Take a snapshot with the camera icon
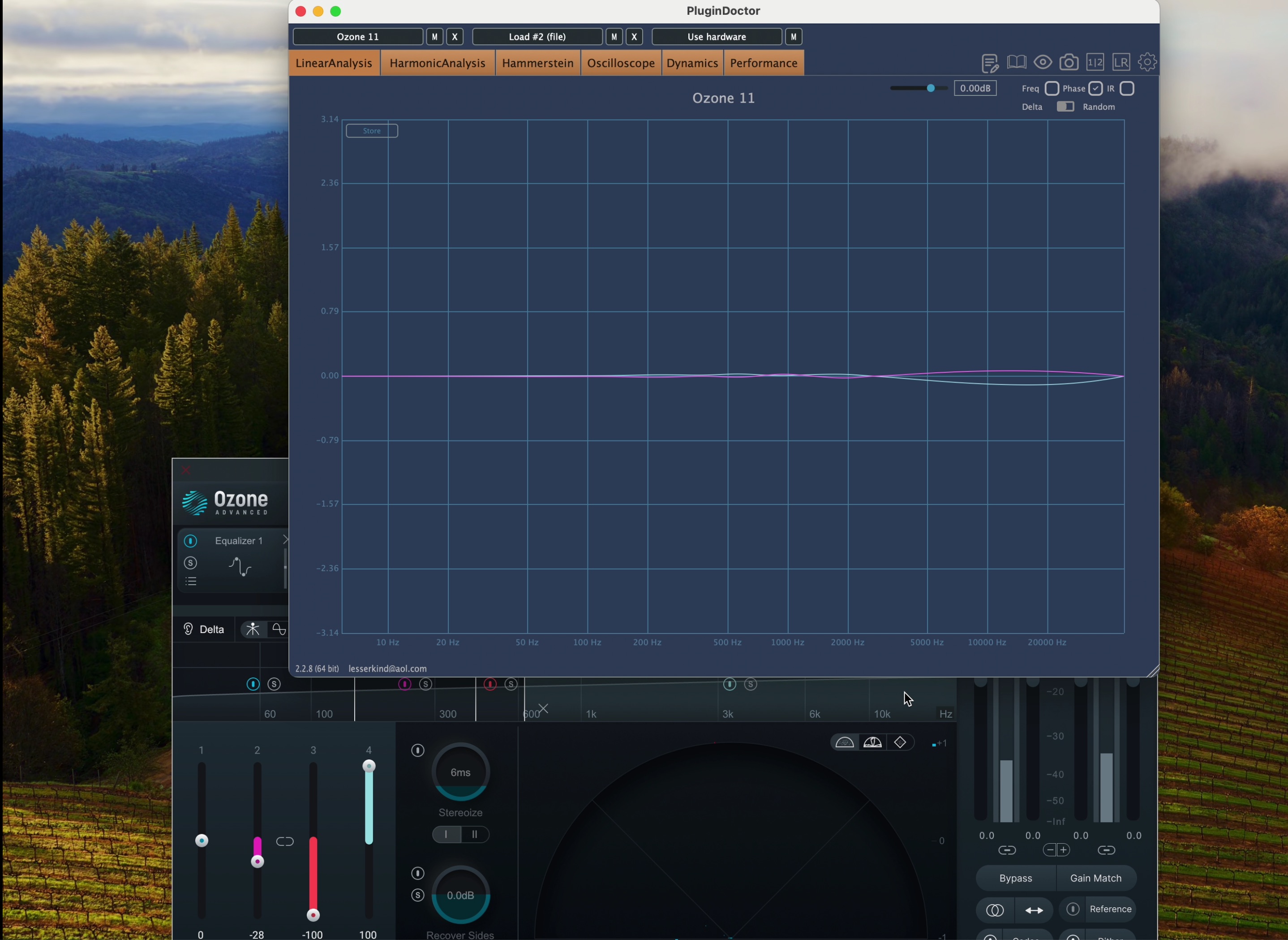The image size is (1288, 940). click(x=1069, y=62)
